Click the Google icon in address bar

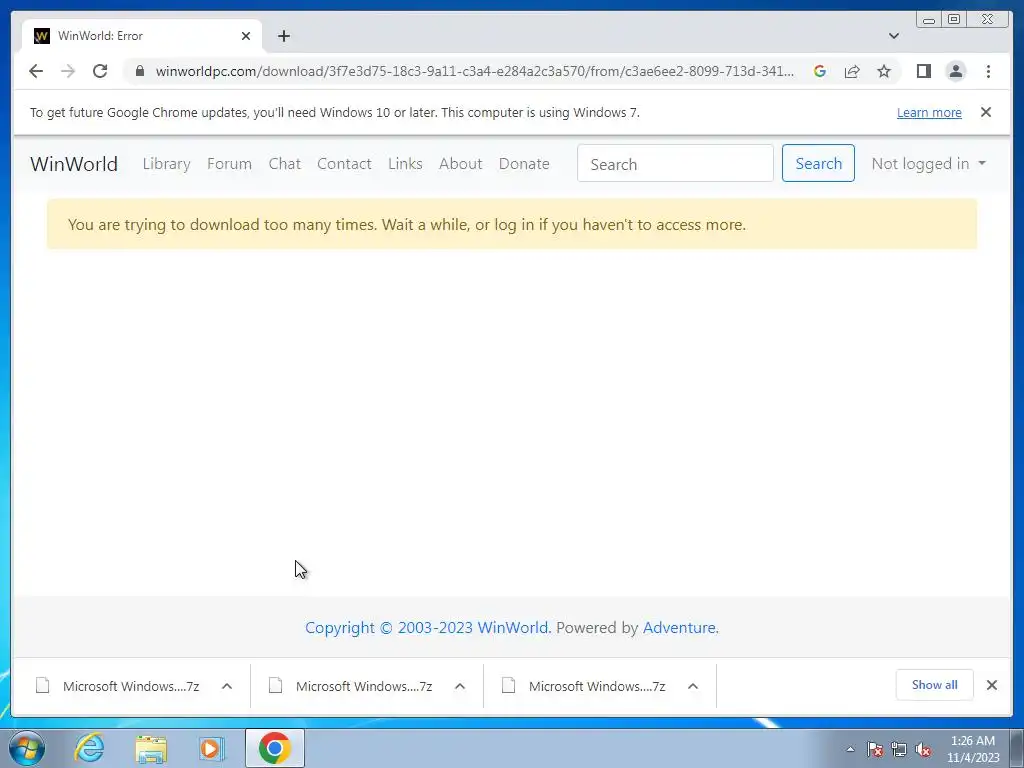pyautogui.click(x=820, y=71)
